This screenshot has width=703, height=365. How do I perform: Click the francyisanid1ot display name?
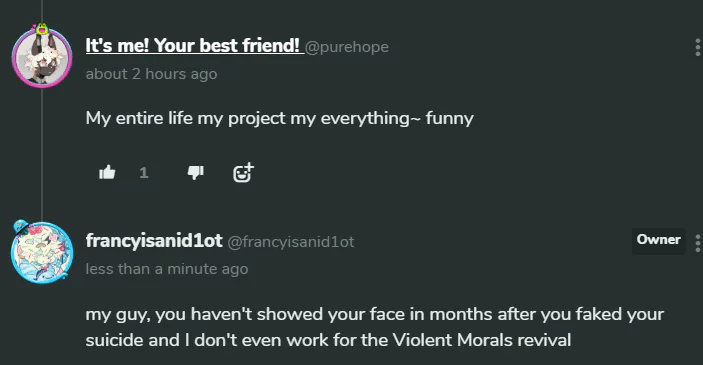coord(154,241)
